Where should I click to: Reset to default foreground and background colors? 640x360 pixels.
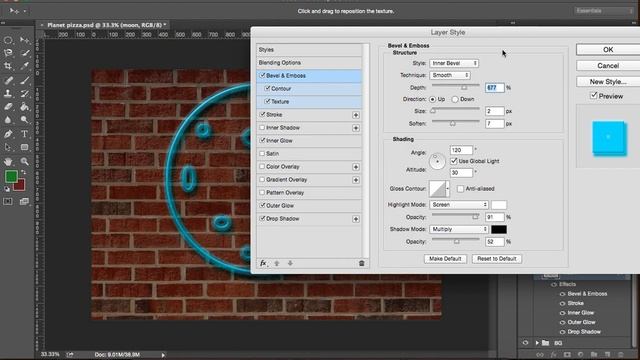pos(7,189)
